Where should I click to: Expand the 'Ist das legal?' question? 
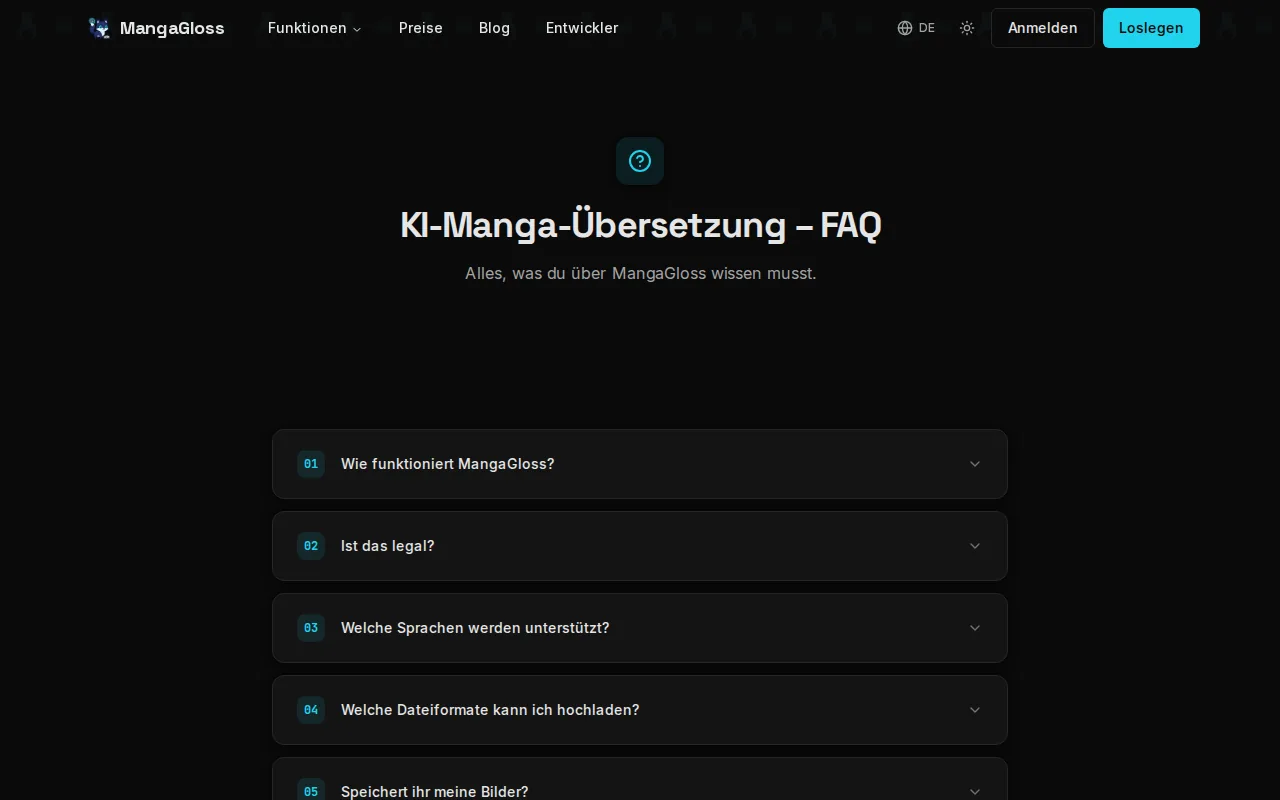[x=640, y=546]
